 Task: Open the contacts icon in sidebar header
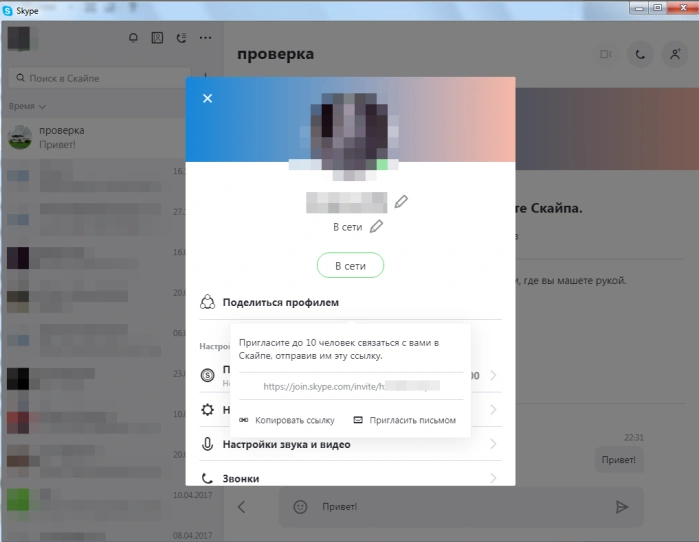[x=157, y=38]
